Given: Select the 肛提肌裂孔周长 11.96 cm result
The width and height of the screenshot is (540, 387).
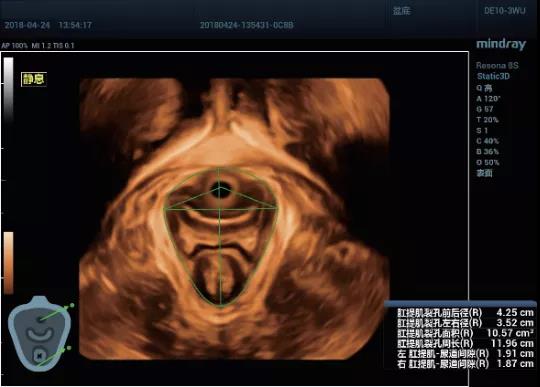Looking at the screenshot, I should [465, 343].
